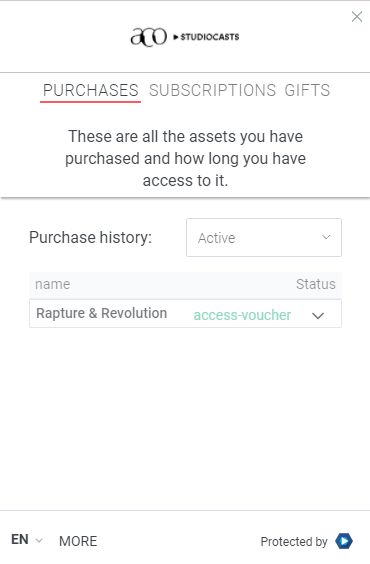Open the EN language selector

(x=27, y=540)
